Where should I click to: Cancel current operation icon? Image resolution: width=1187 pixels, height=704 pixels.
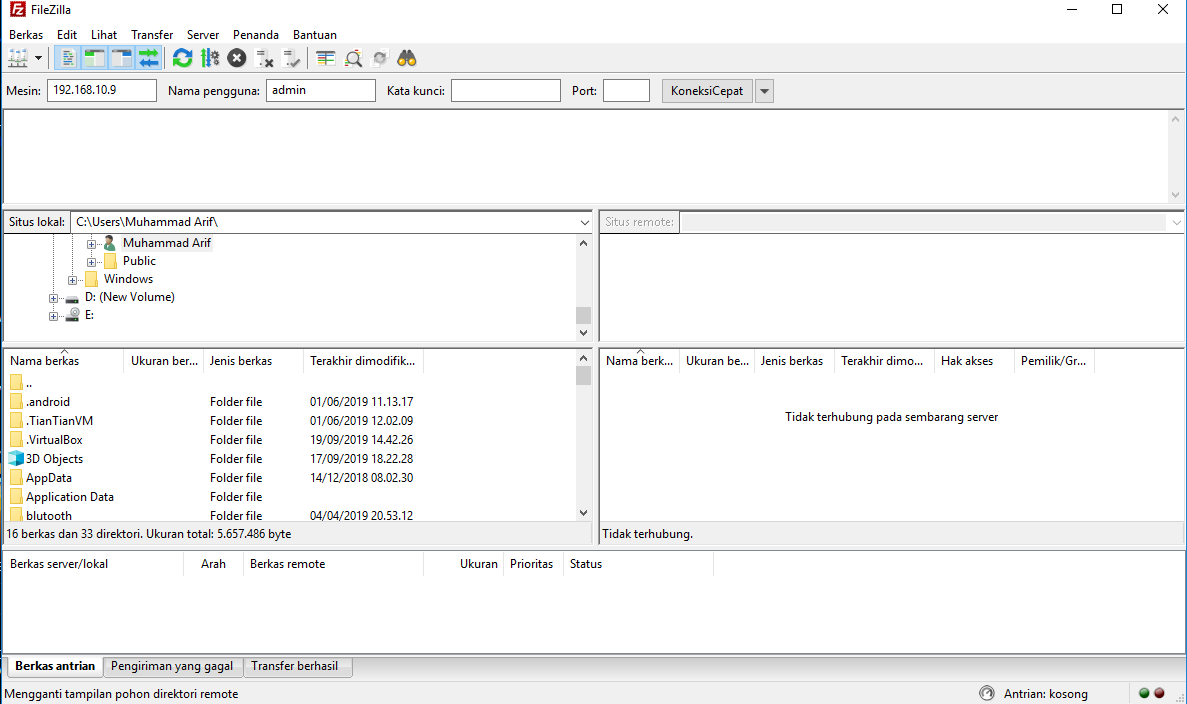[237, 58]
